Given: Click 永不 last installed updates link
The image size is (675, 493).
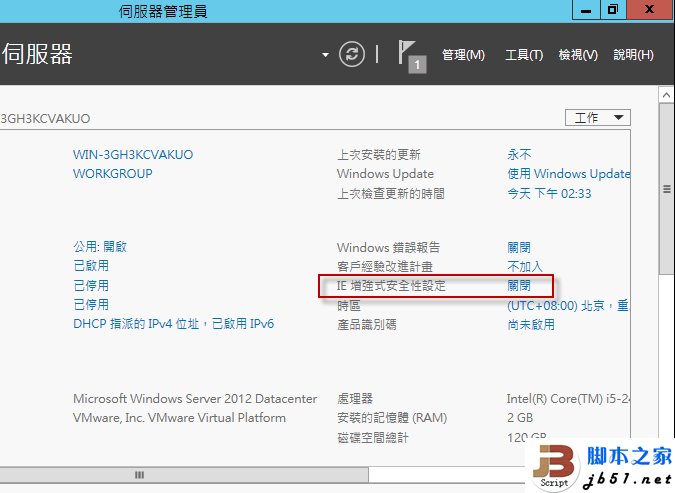Looking at the screenshot, I should point(519,155).
